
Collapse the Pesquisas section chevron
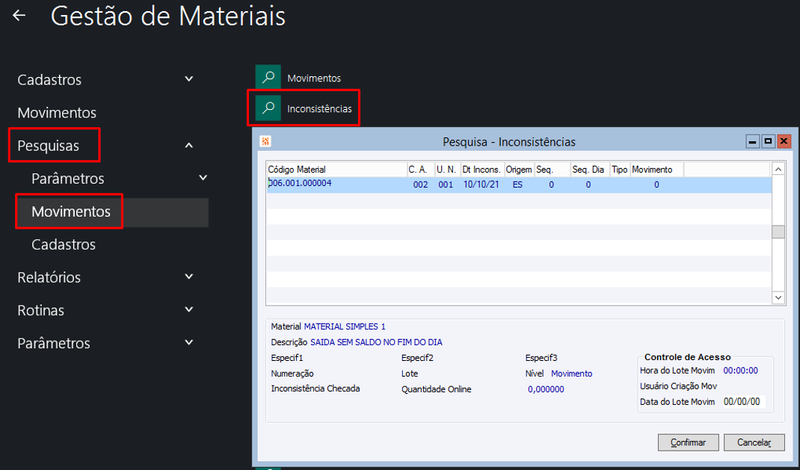tap(189, 145)
